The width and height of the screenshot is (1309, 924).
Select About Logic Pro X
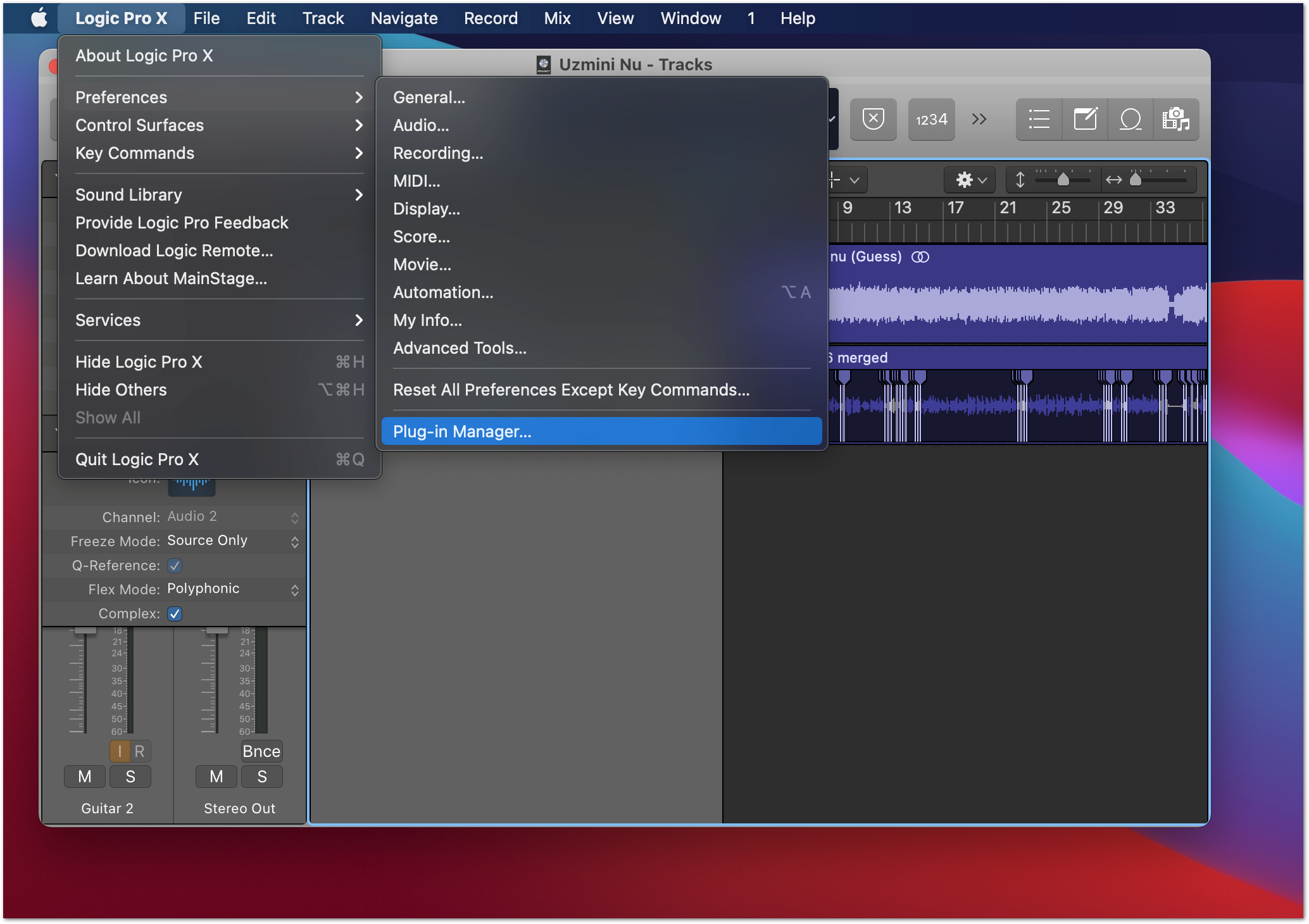coord(220,56)
